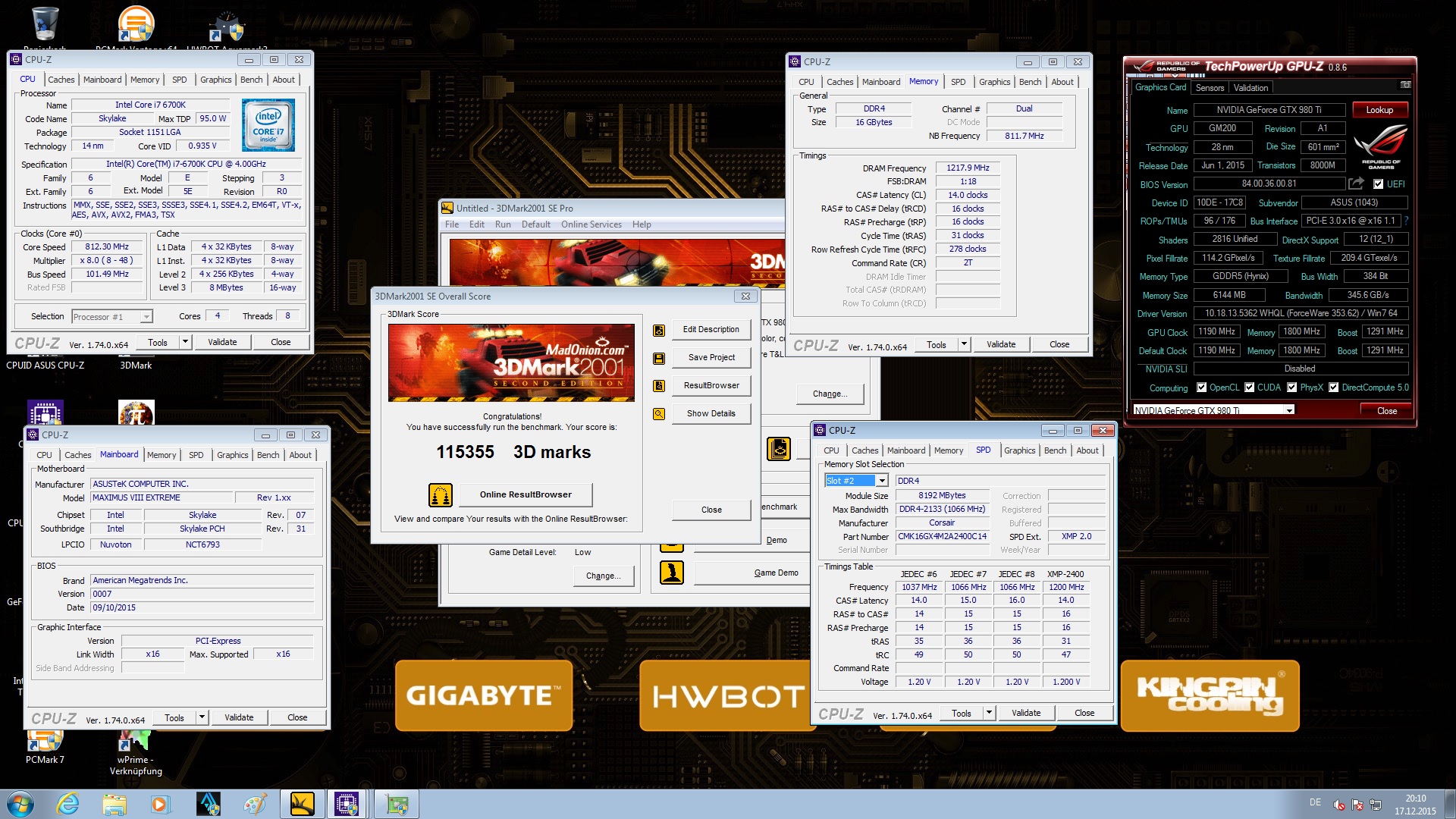The image size is (1456, 819).
Task: Click the Show Details magnifier icon
Action: (659, 414)
